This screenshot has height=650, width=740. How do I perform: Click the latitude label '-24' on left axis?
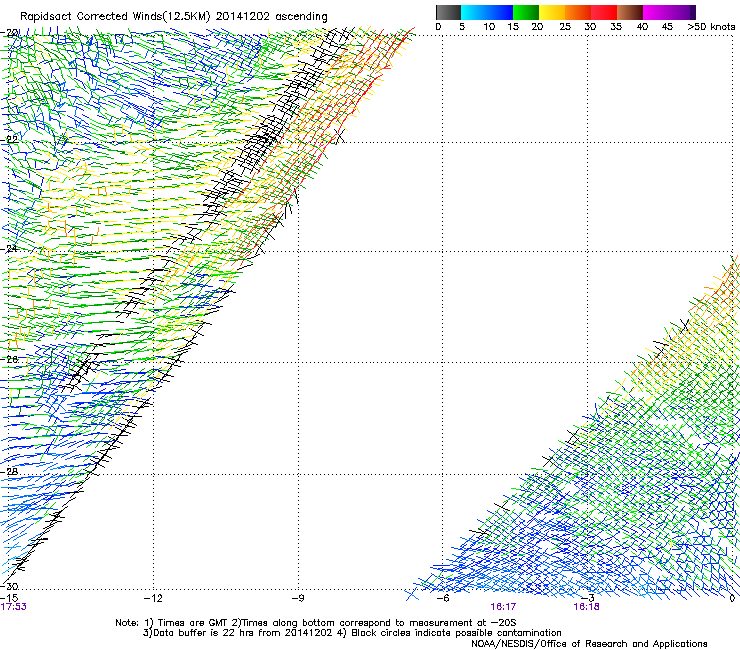point(9,249)
